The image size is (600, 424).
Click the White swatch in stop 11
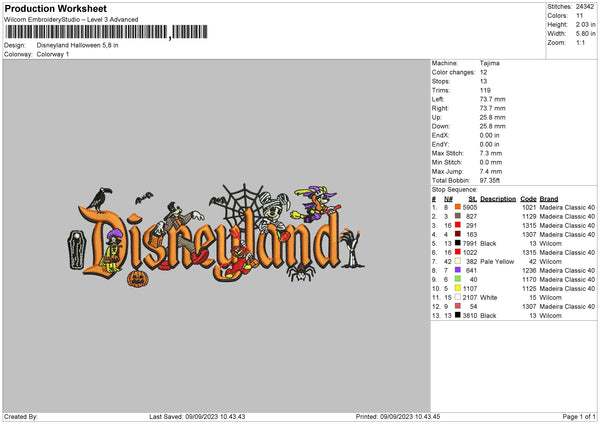coord(458,297)
